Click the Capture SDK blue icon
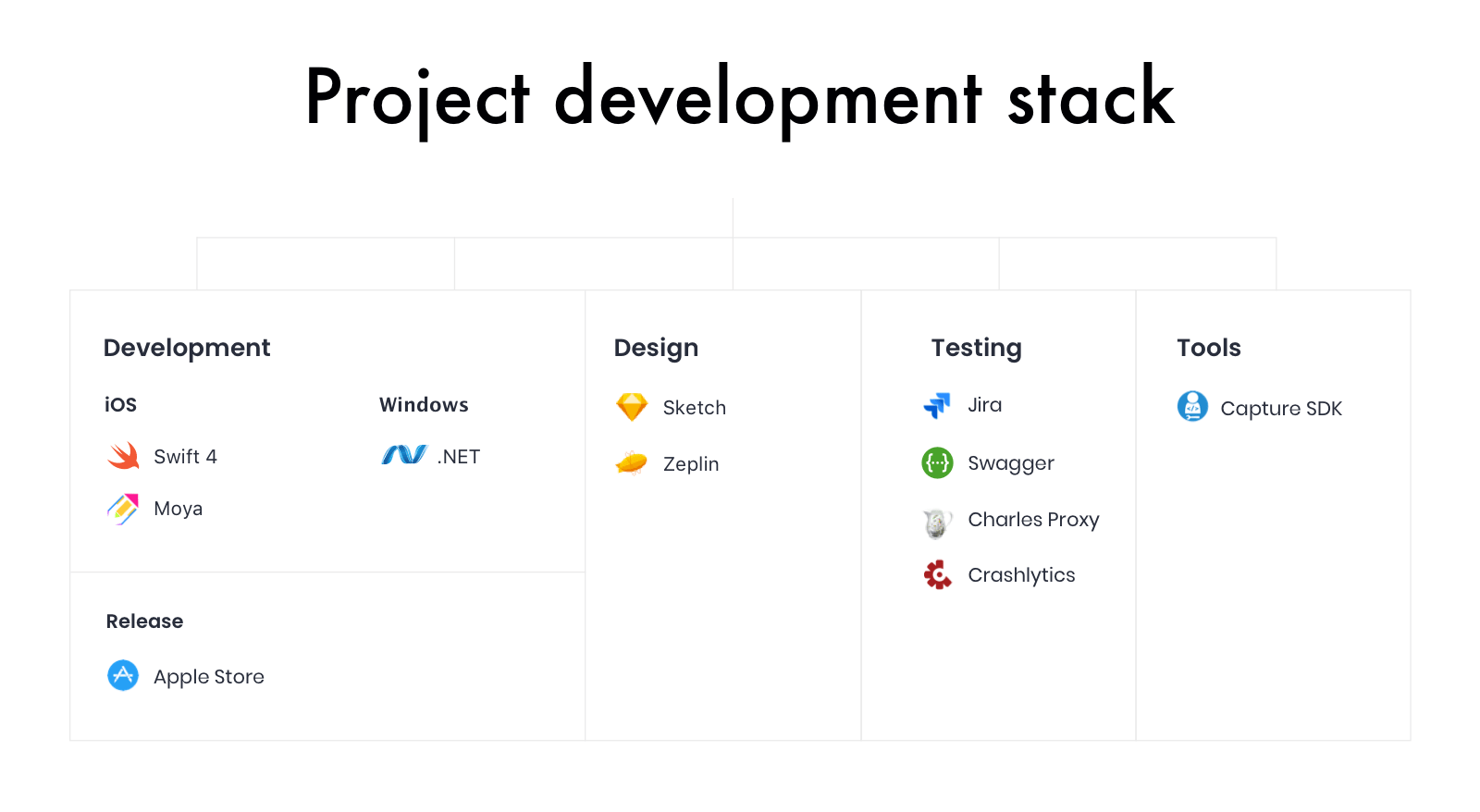 pyautogui.click(x=1192, y=406)
